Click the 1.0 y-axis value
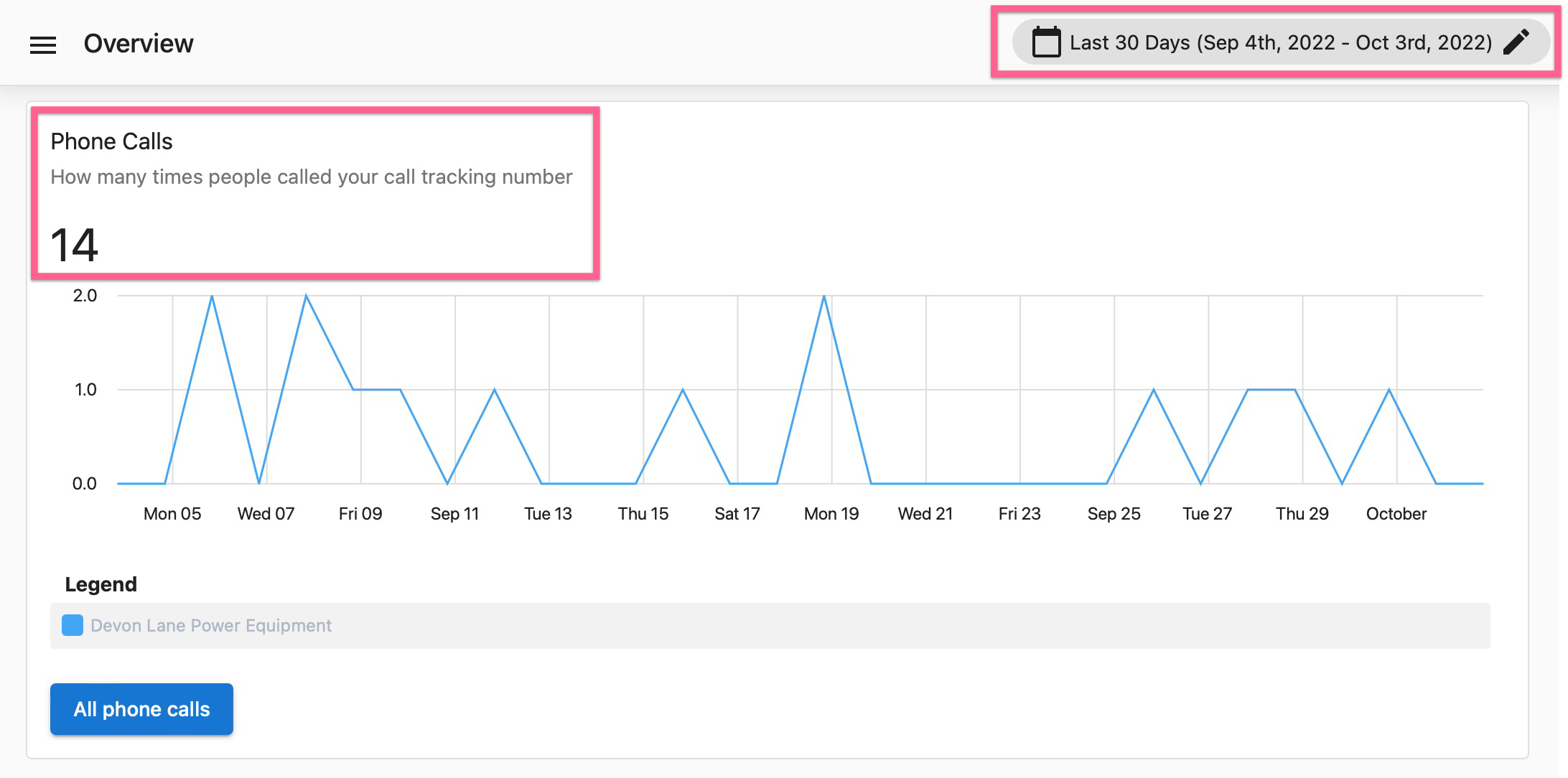 (85, 390)
